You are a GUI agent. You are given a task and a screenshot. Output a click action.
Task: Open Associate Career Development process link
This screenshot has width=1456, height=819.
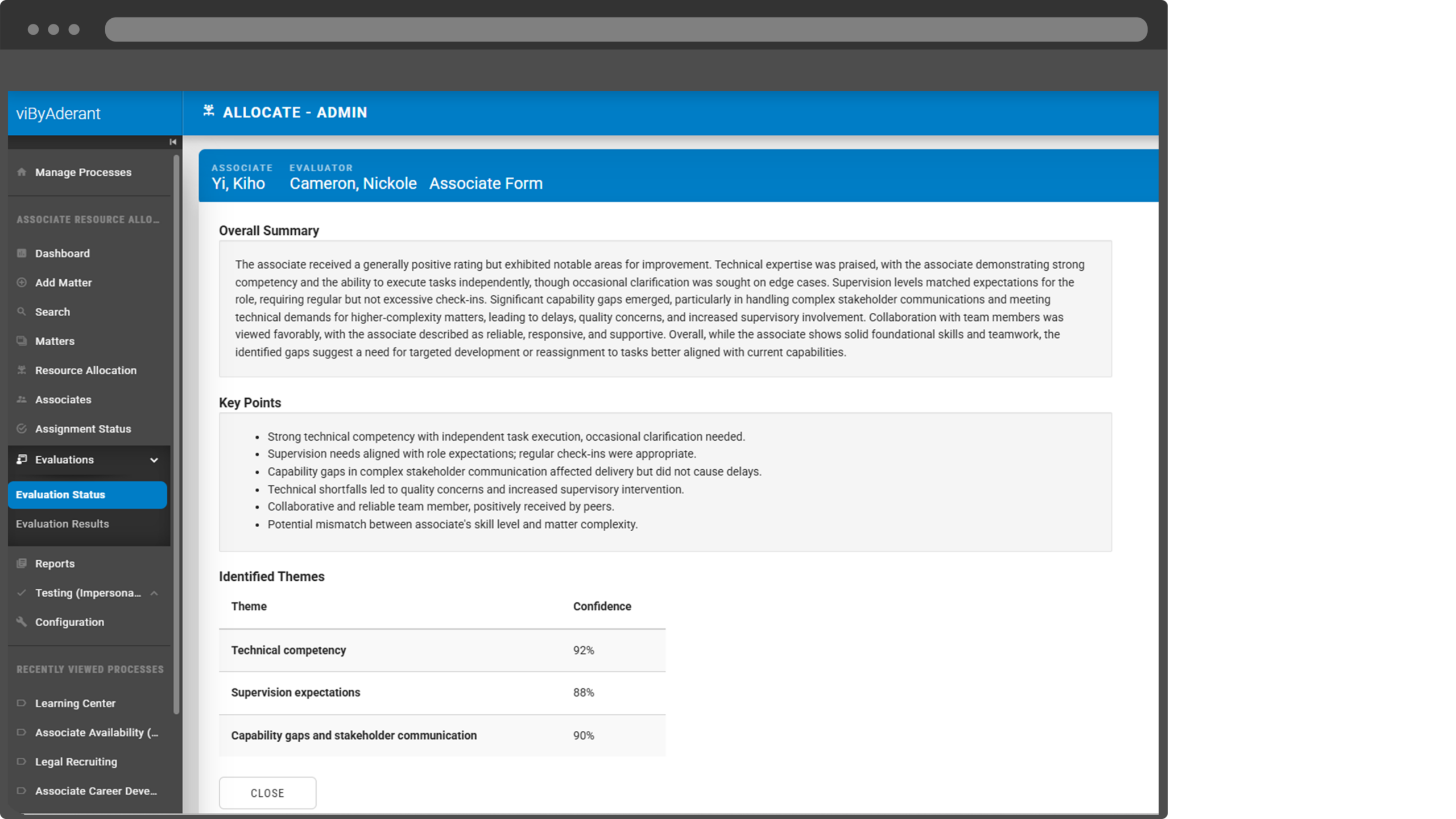[96, 791]
